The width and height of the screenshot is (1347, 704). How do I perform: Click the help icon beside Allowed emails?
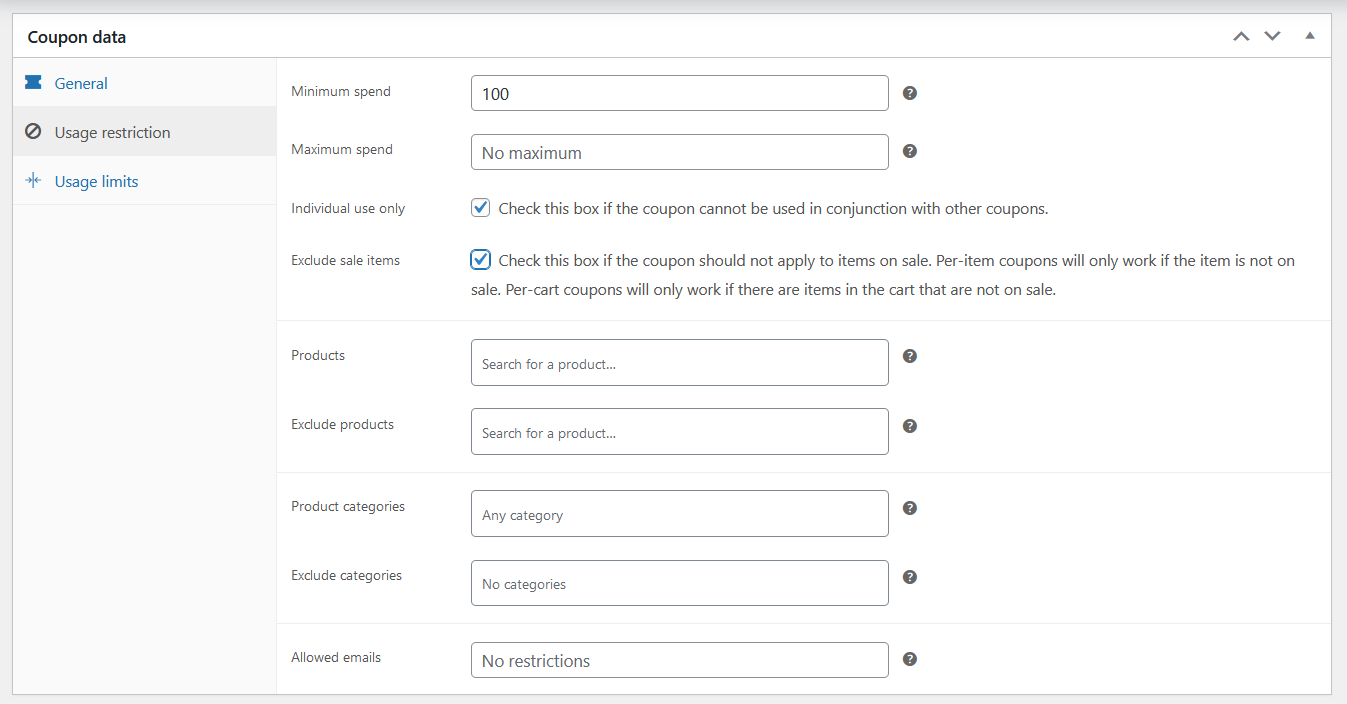(x=910, y=659)
